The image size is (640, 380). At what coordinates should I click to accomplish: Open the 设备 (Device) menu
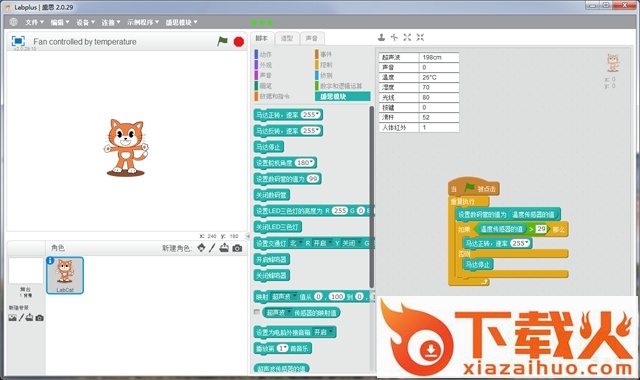click(x=85, y=22)
